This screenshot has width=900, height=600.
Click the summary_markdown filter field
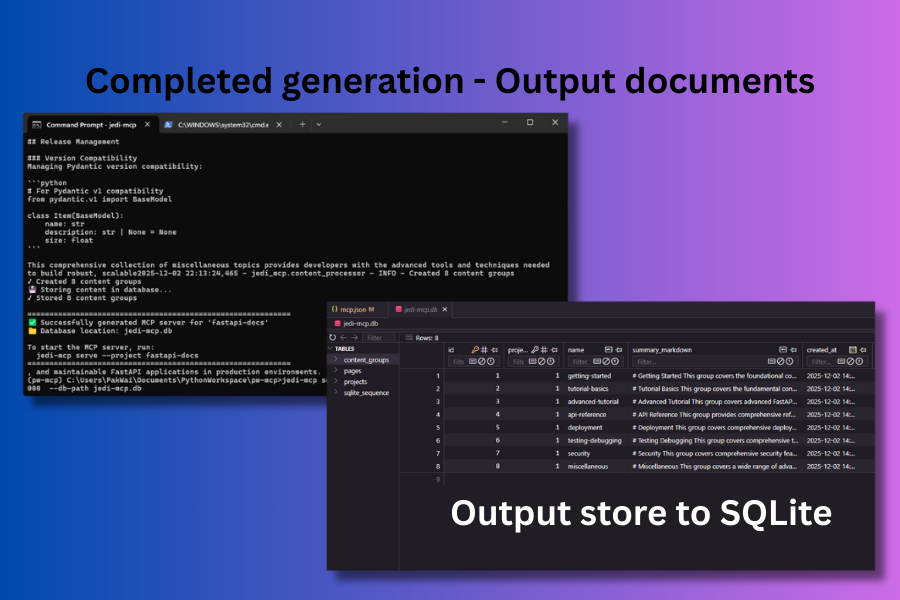click(715, 362)
